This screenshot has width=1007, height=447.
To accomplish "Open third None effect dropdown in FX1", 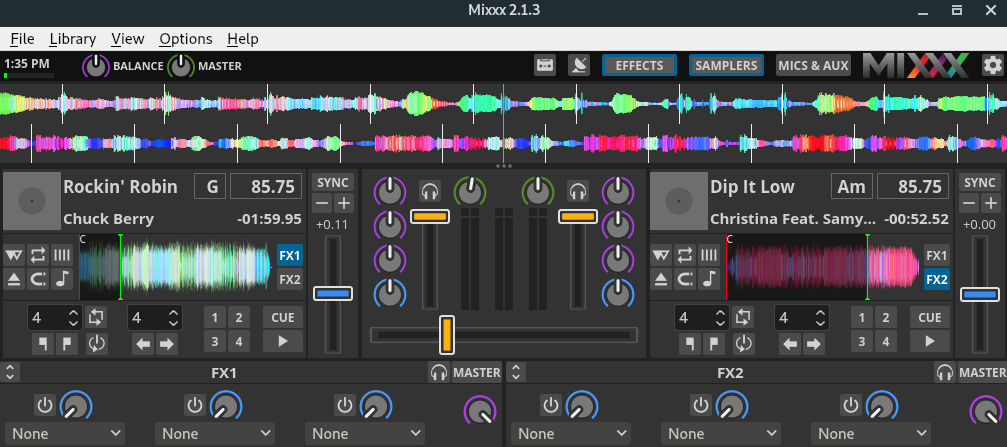I will tap(365, 434).
